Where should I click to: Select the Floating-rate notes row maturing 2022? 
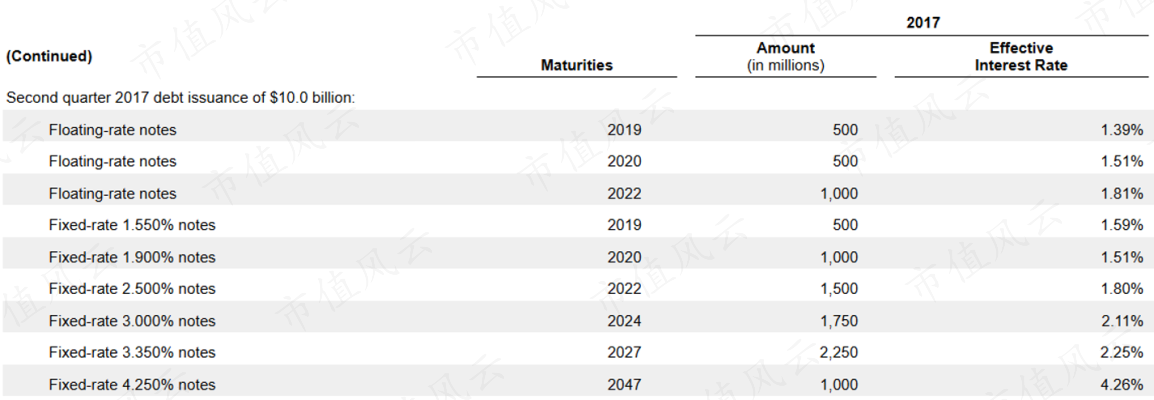coord(112,193)
